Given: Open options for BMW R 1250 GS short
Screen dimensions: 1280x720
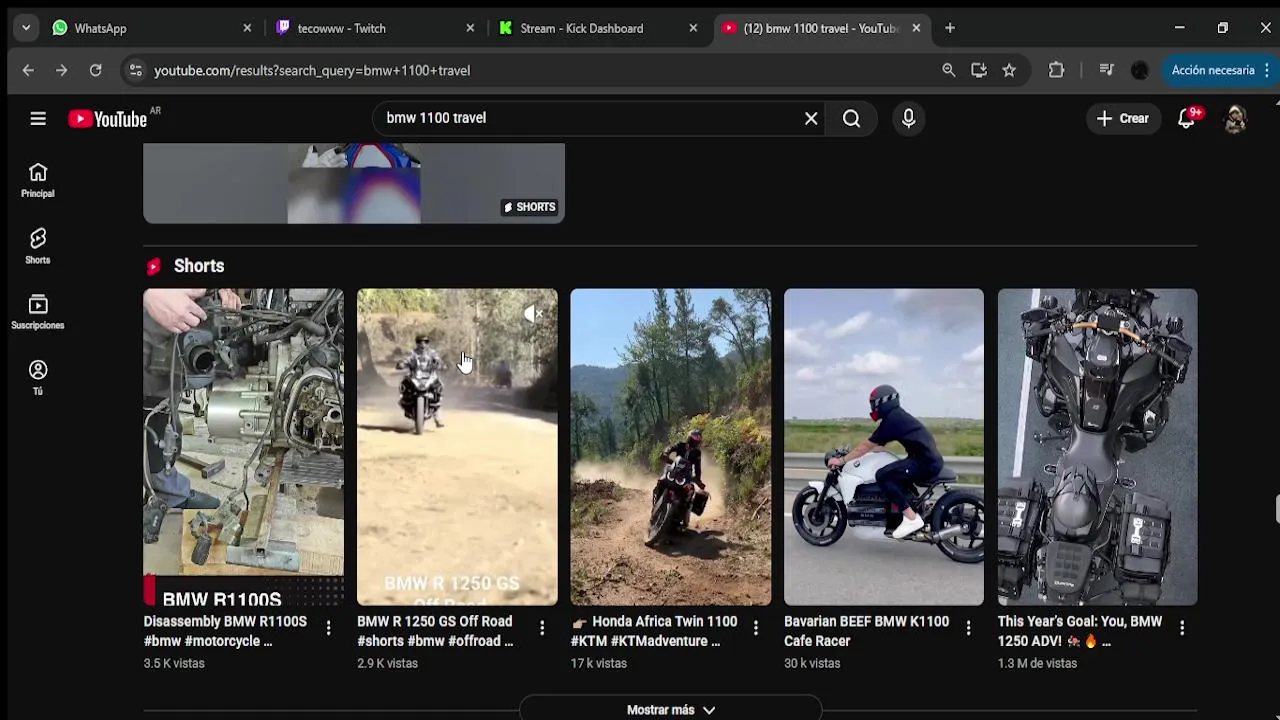Looking at the screenshot, I should point(542,628).
